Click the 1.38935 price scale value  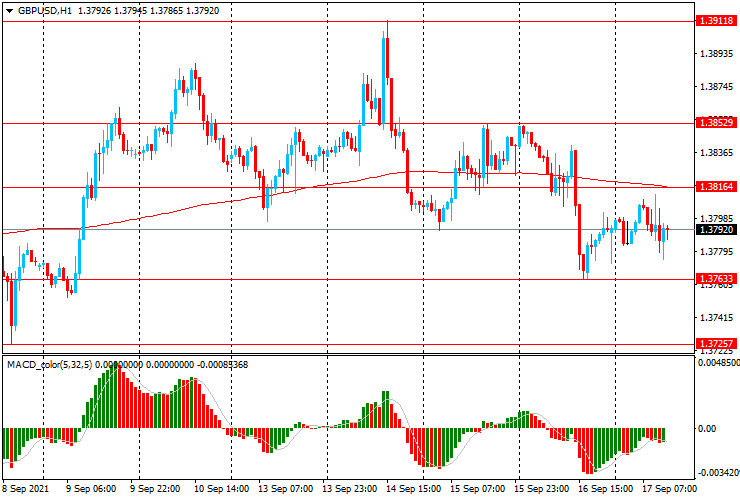point(717,54)
